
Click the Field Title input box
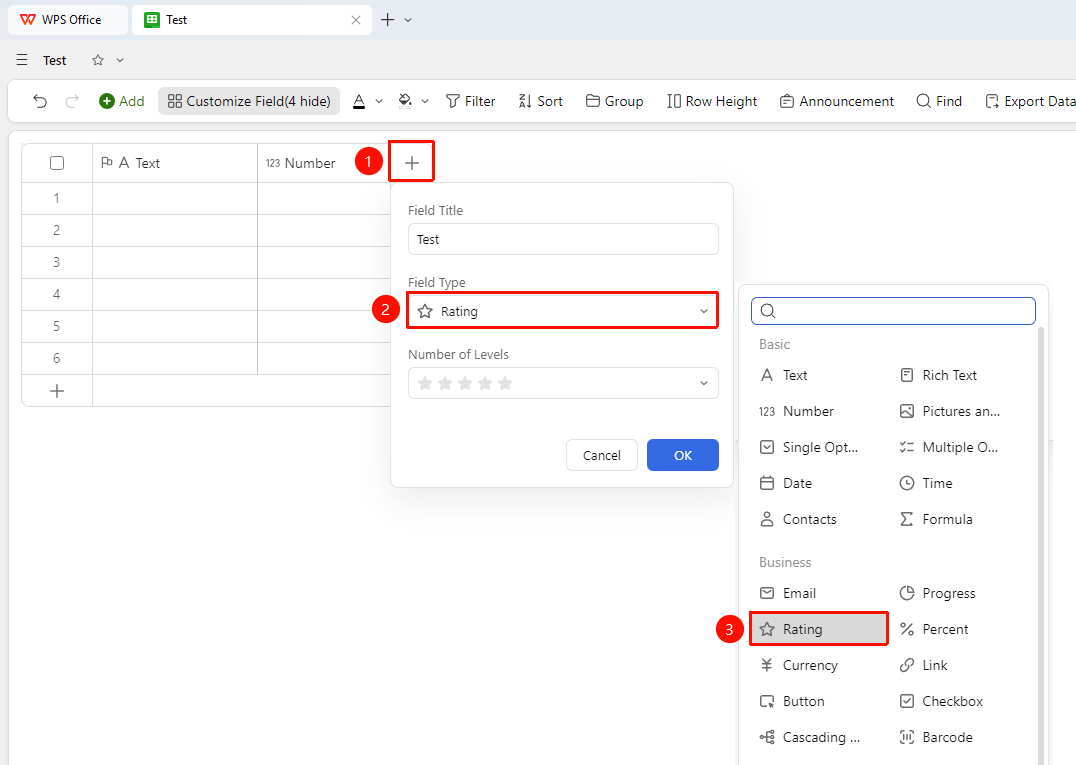pos(563,239)
